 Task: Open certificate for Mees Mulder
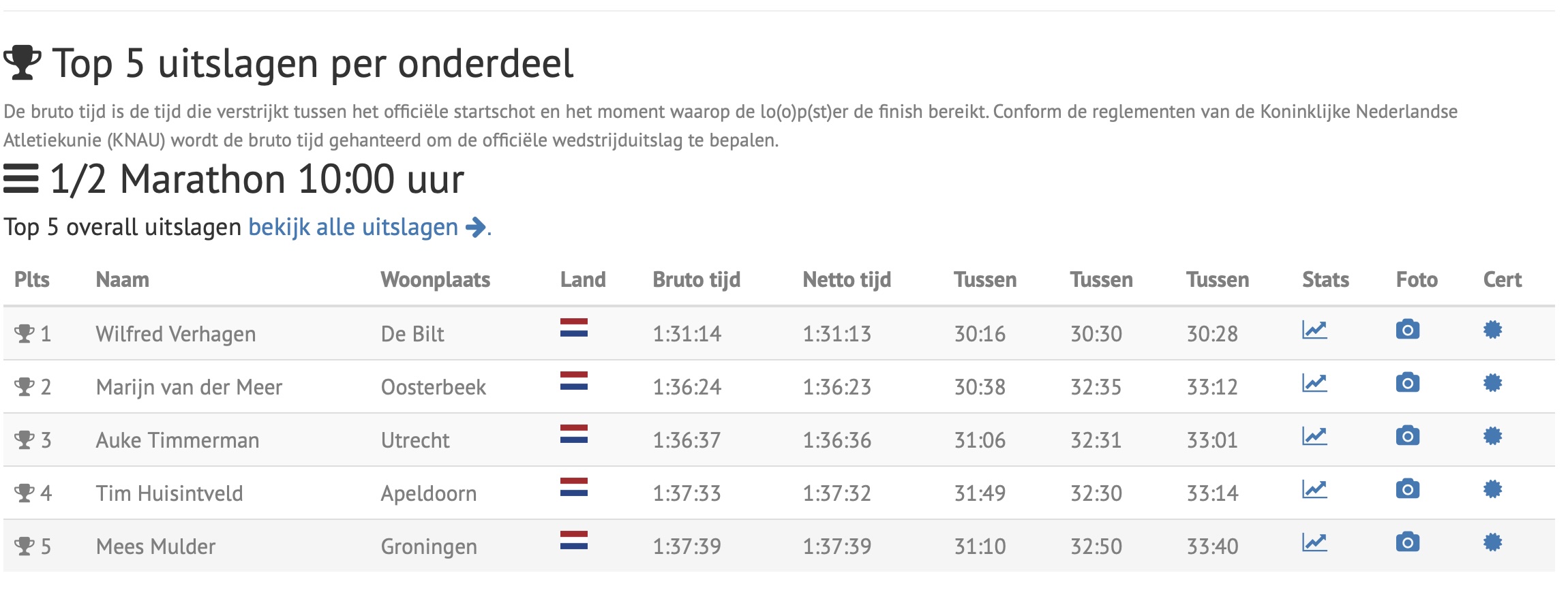(1493, 542)
